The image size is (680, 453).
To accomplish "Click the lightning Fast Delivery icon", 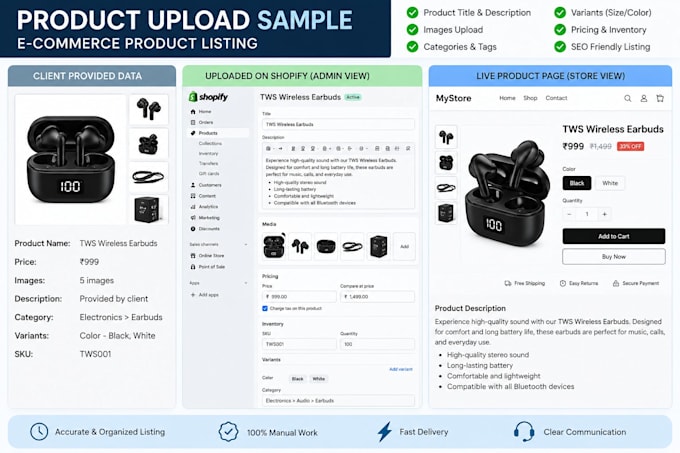I will click(x=384, y=432).
